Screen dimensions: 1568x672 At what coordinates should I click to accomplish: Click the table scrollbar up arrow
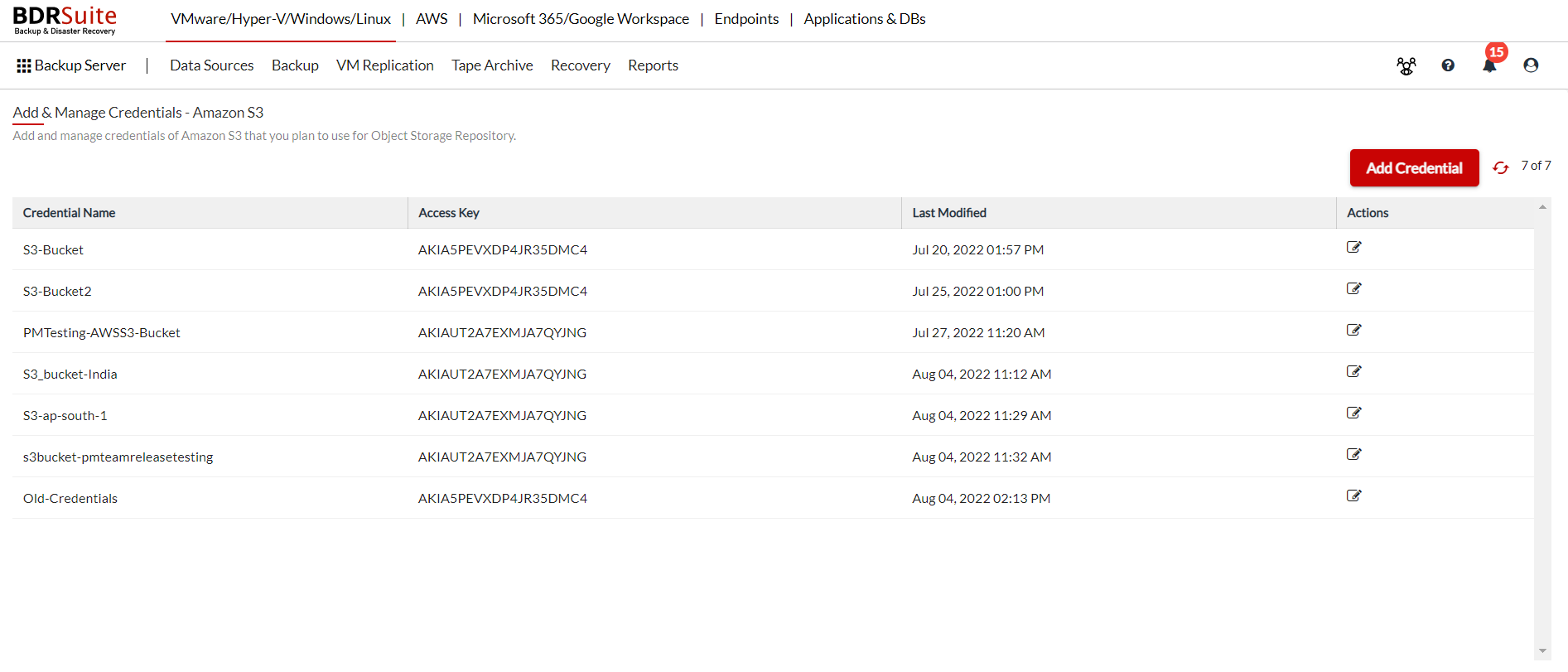click(1542, 207)
